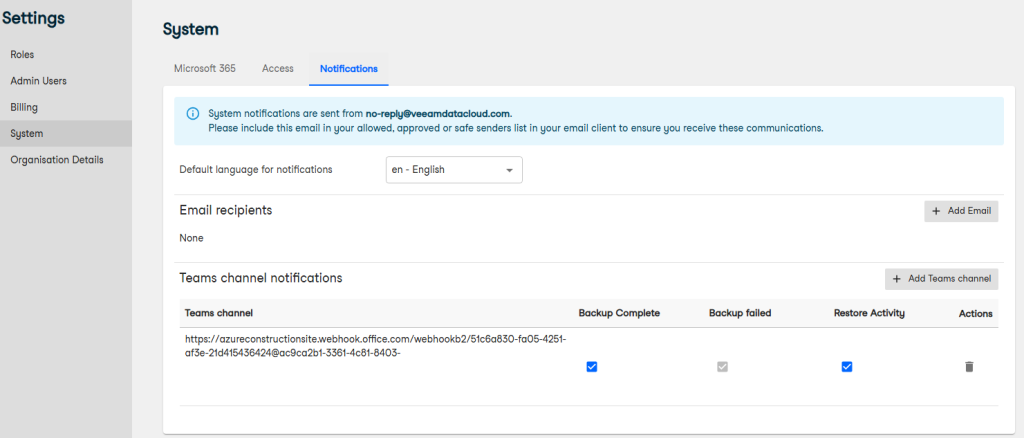Viewport: 1024px width, 438px height.
Task: Click the no-reply@veeamdatacloud.com address
Action: (x=438, y=114)
